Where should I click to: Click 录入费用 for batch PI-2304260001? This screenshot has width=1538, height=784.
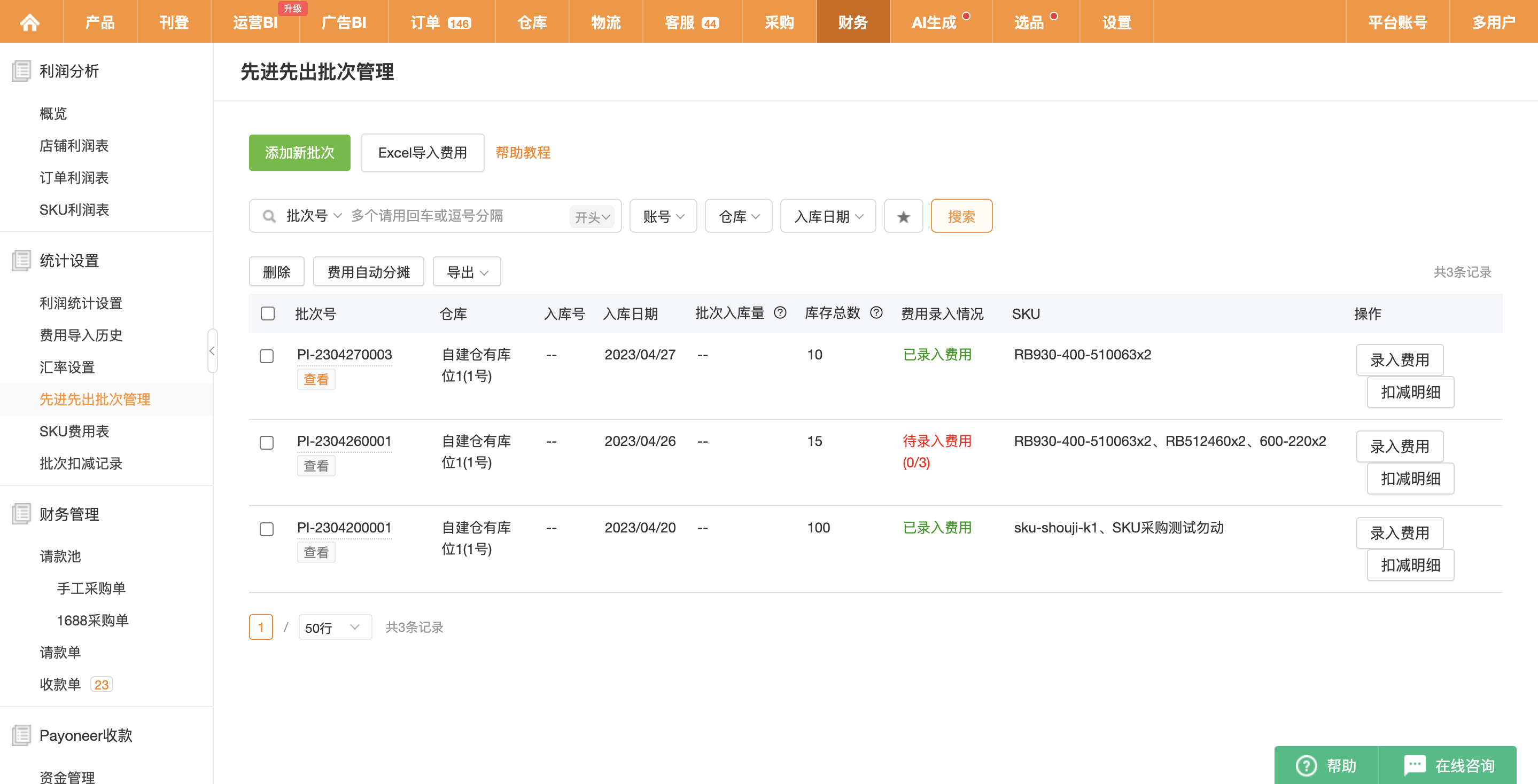[1399, 446]
